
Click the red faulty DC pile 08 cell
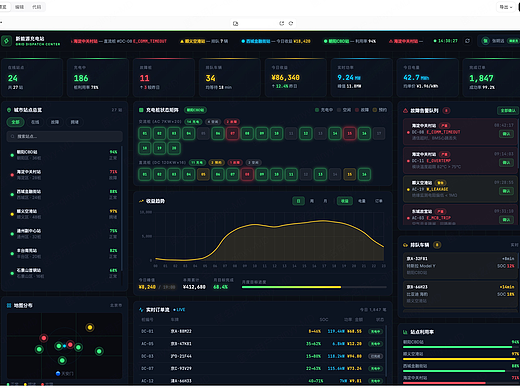[247, 174]
